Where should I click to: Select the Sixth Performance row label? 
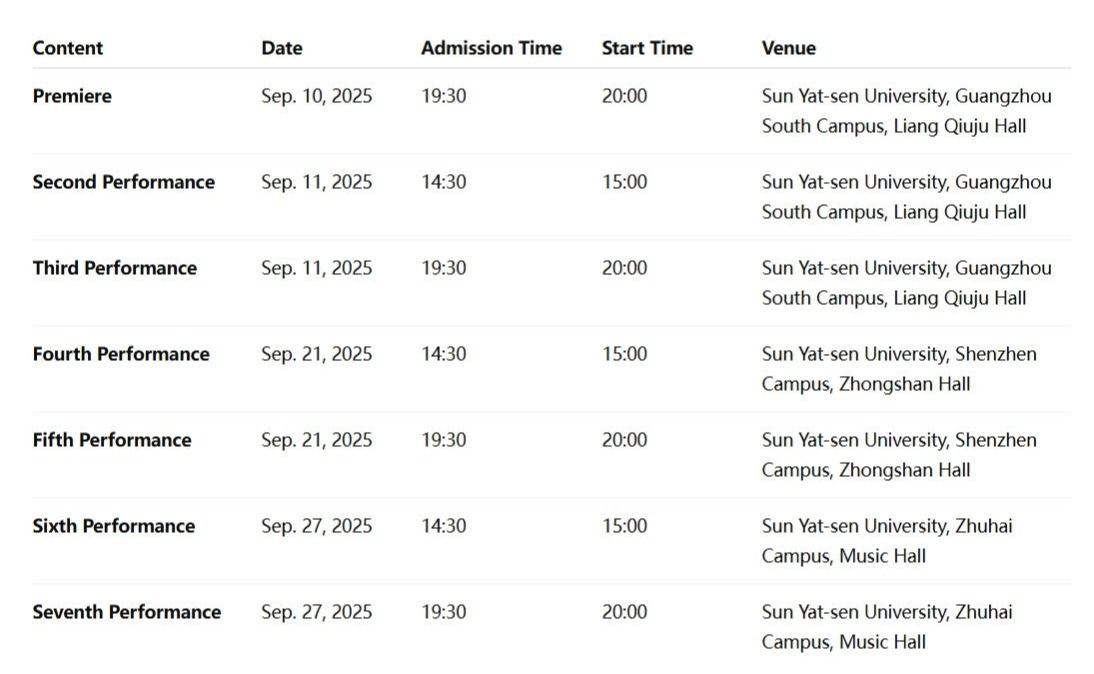[113, 526]
